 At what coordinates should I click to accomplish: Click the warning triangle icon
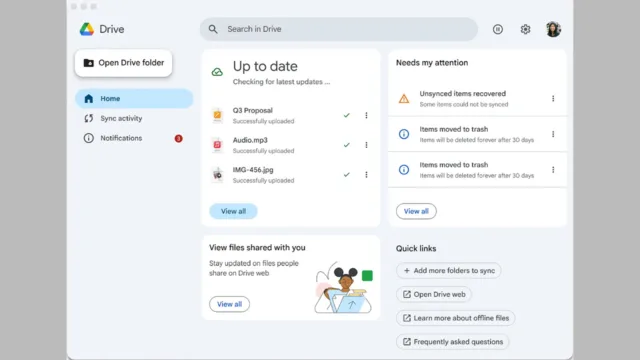click(404, 98)
